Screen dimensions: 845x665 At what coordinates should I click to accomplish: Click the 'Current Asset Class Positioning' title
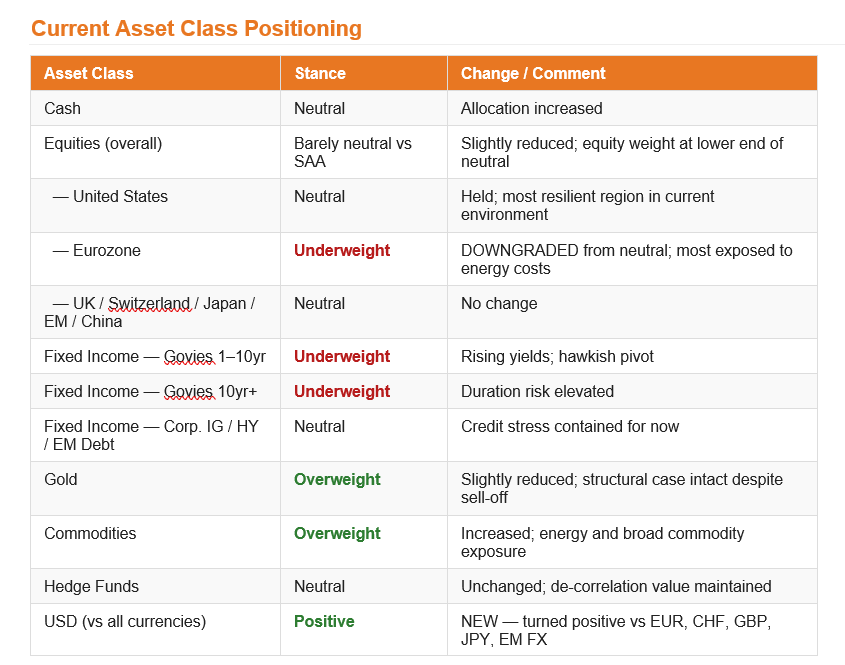196,28
